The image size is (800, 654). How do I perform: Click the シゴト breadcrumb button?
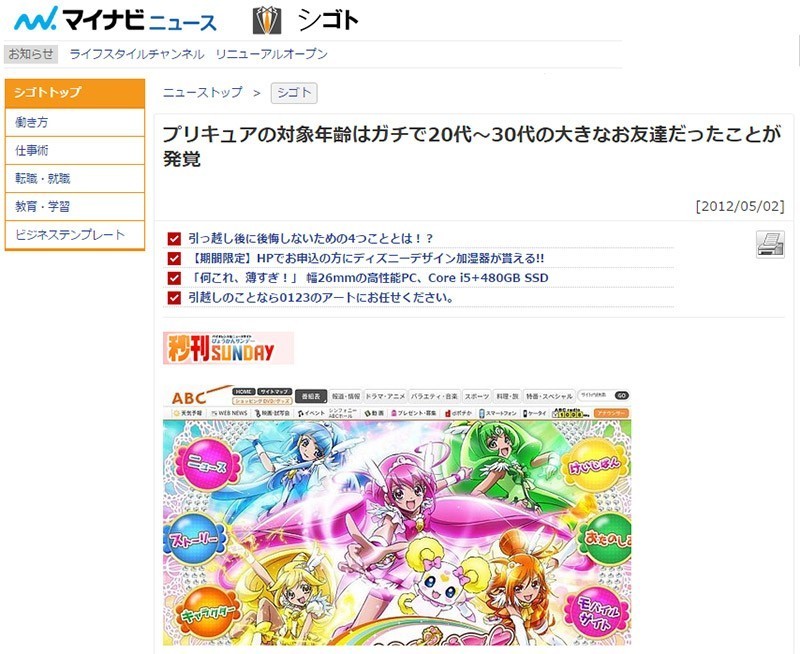coord(294,93)
